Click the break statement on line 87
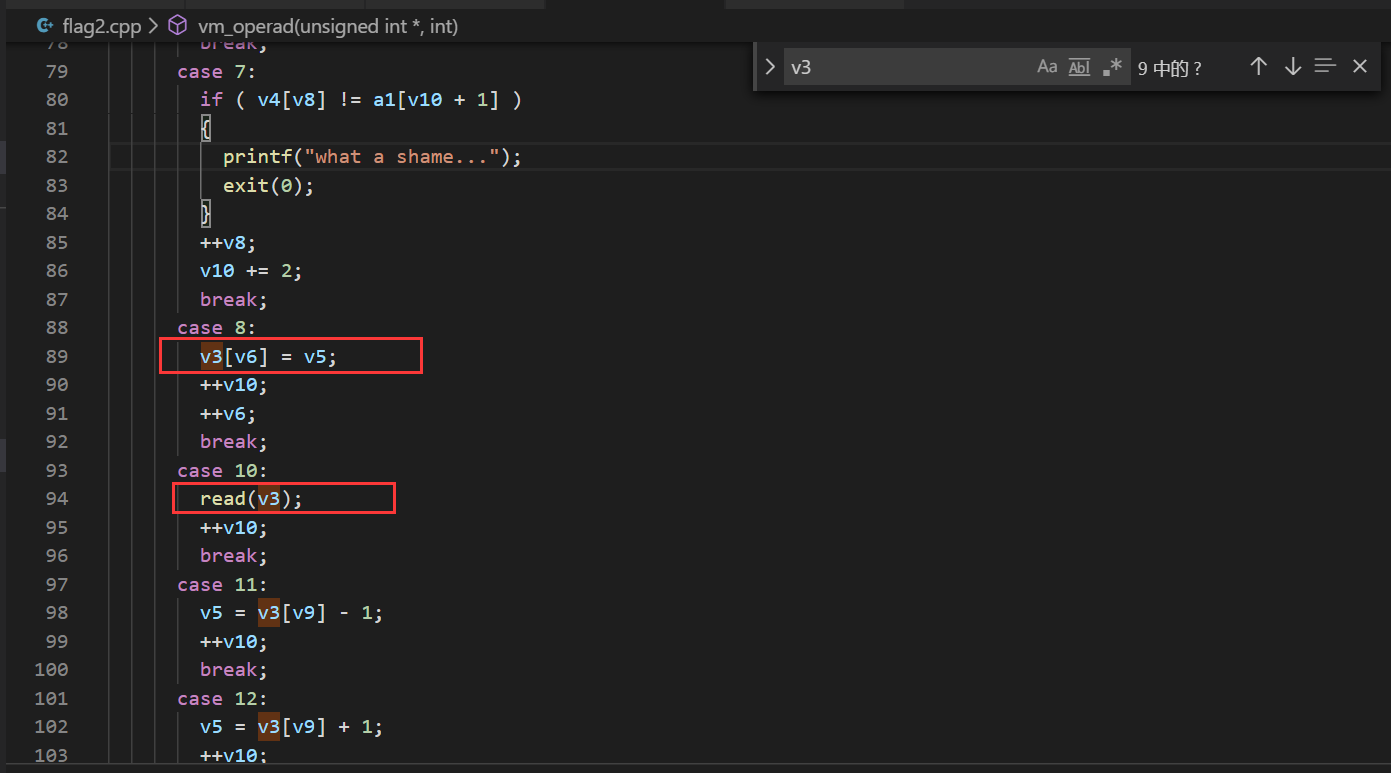This screenshot has width=1391, height=773. tap(234, 299)
